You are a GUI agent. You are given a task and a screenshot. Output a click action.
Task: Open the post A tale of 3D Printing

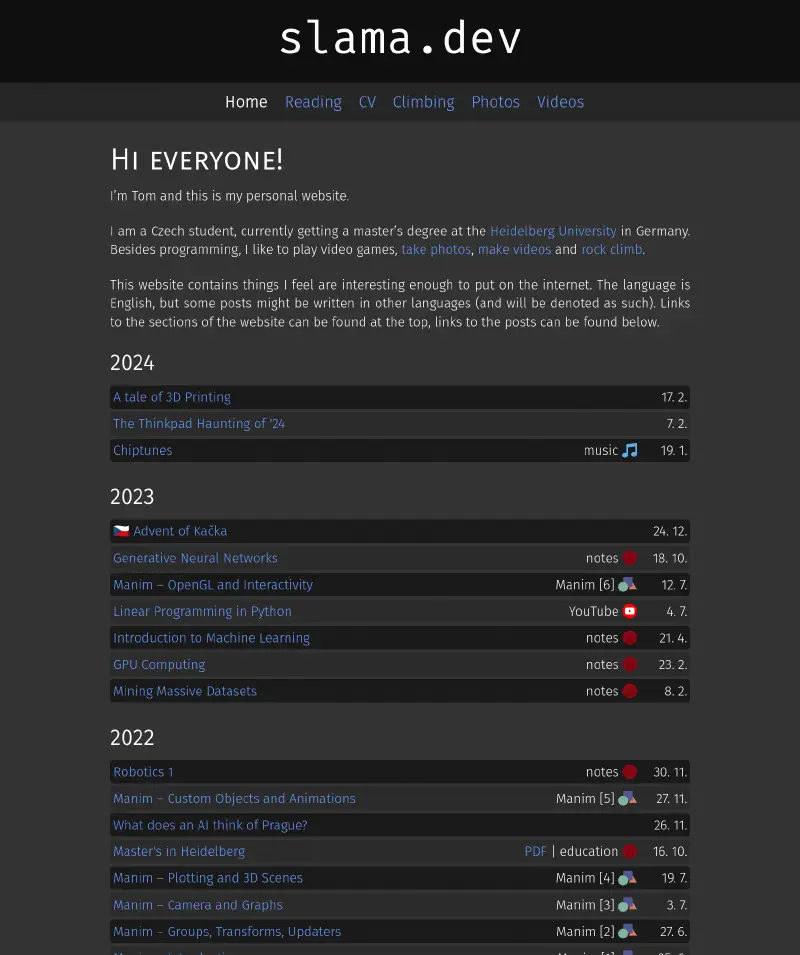coord(172,397)
